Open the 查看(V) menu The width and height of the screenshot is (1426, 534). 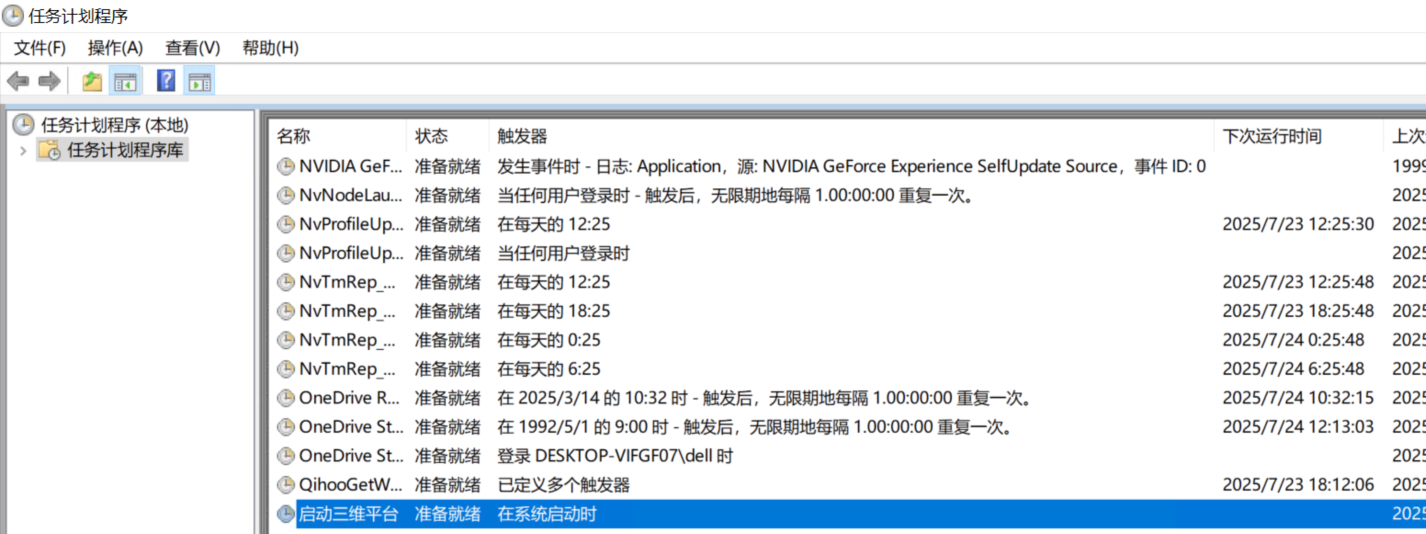[x=193, y=48]
